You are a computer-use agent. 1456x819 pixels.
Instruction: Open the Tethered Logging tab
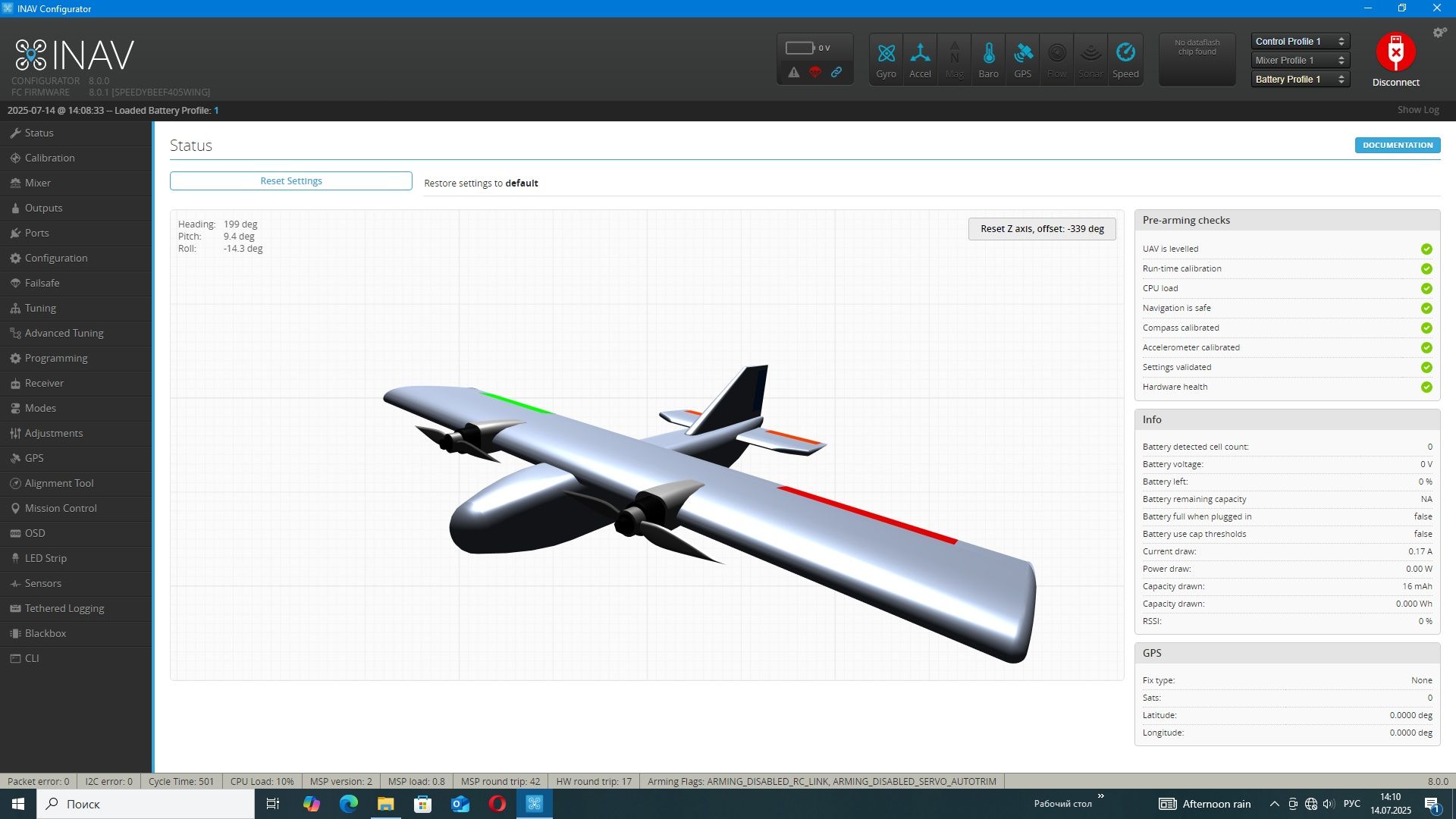pyautogui.click(x=76, y=608)
